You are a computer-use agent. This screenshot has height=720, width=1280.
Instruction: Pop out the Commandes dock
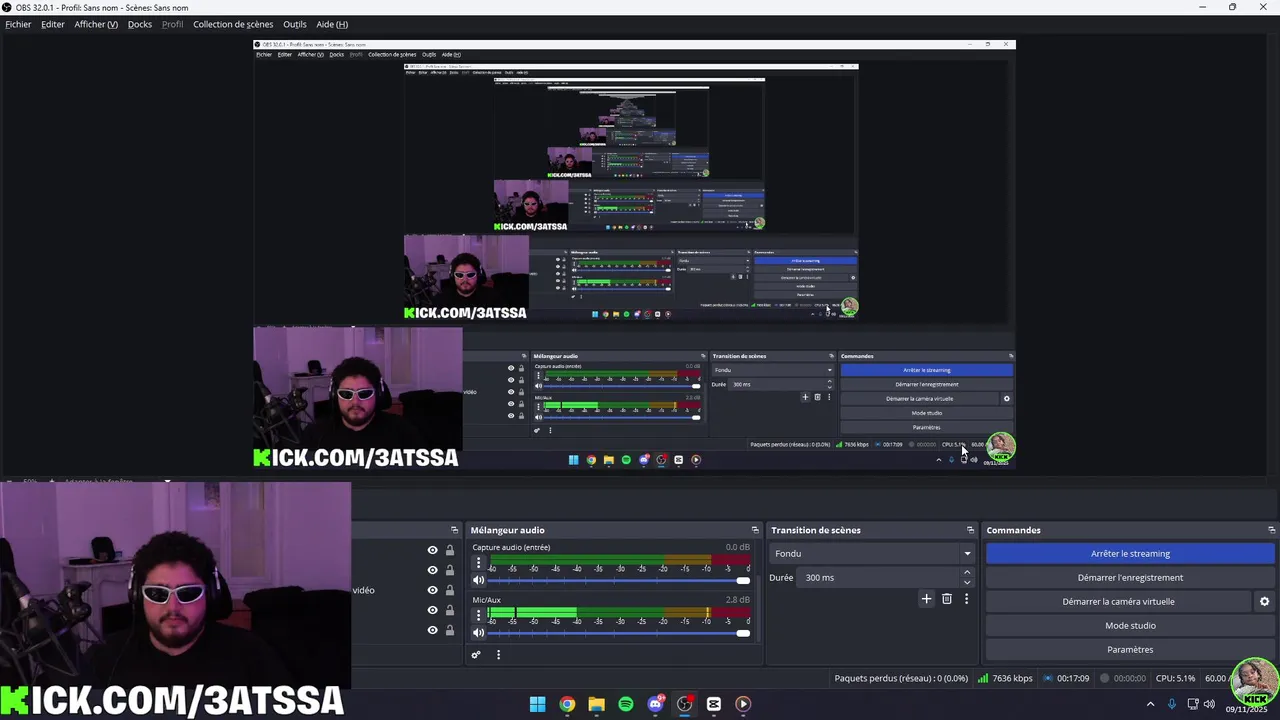(1272, 530)
